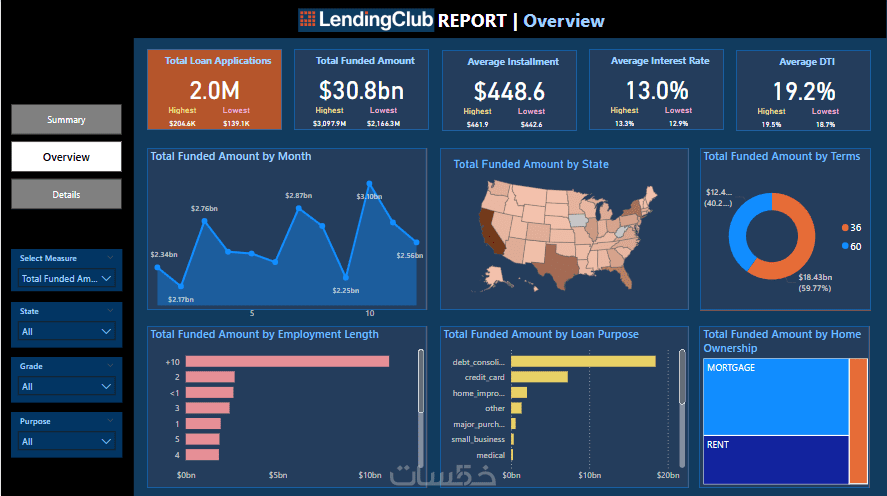Image resolution: width=887 pixels, height=496 pixels.
Task: Click the $2.87bn data label
Action: coord(299,196)
